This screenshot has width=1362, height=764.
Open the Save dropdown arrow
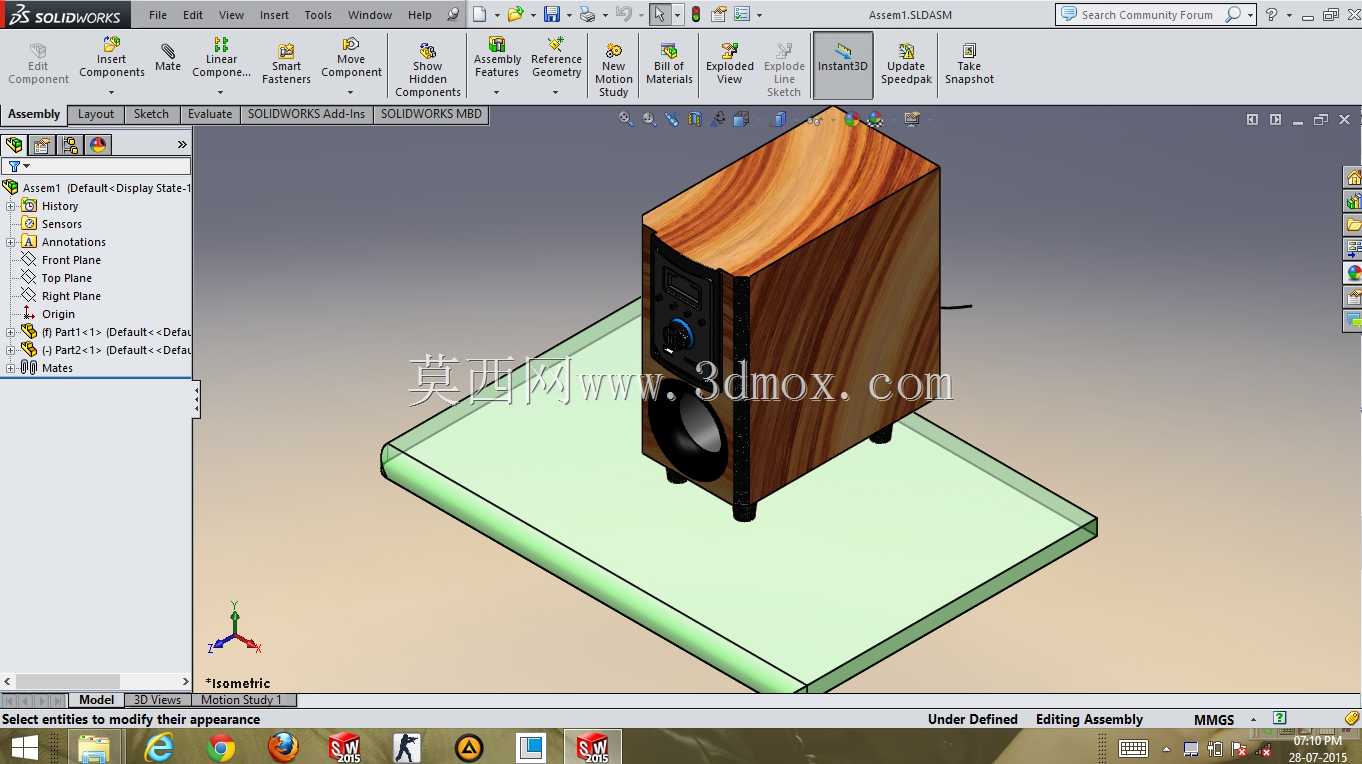[x=569, y=15]
